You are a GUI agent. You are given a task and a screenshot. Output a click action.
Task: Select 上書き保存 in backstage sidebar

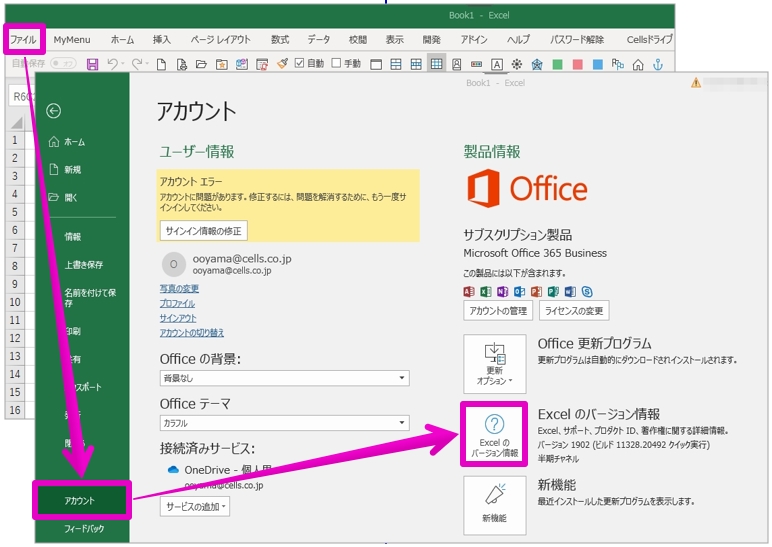[x=83, y=264]
